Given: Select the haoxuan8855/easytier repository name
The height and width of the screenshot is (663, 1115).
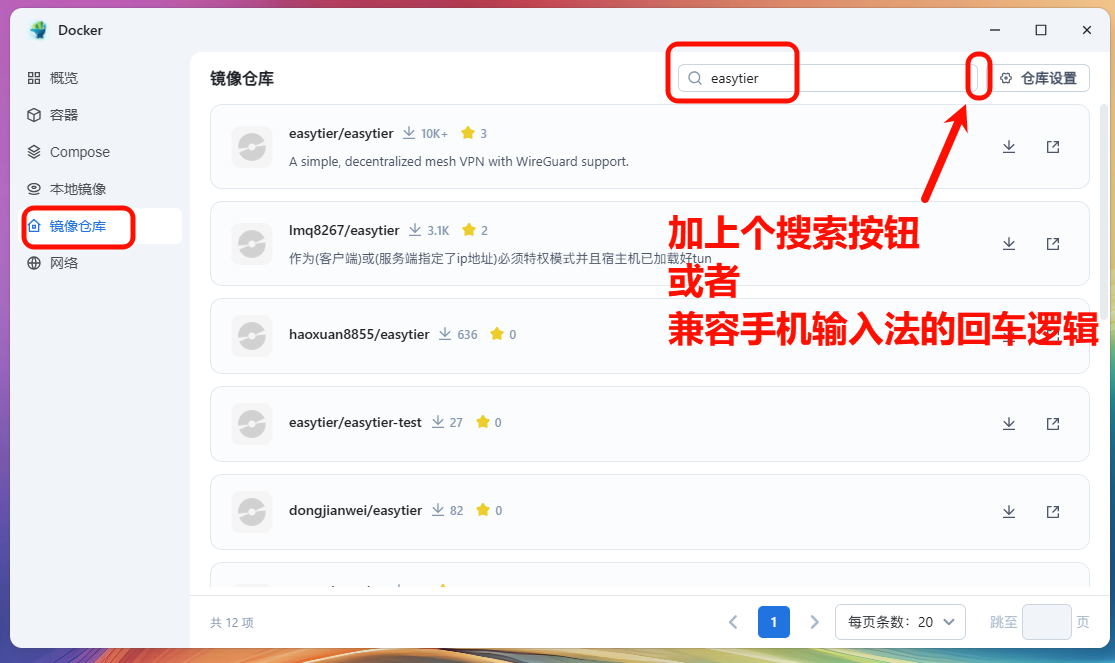Looking at the screenshot, I should tap(358, 334).
